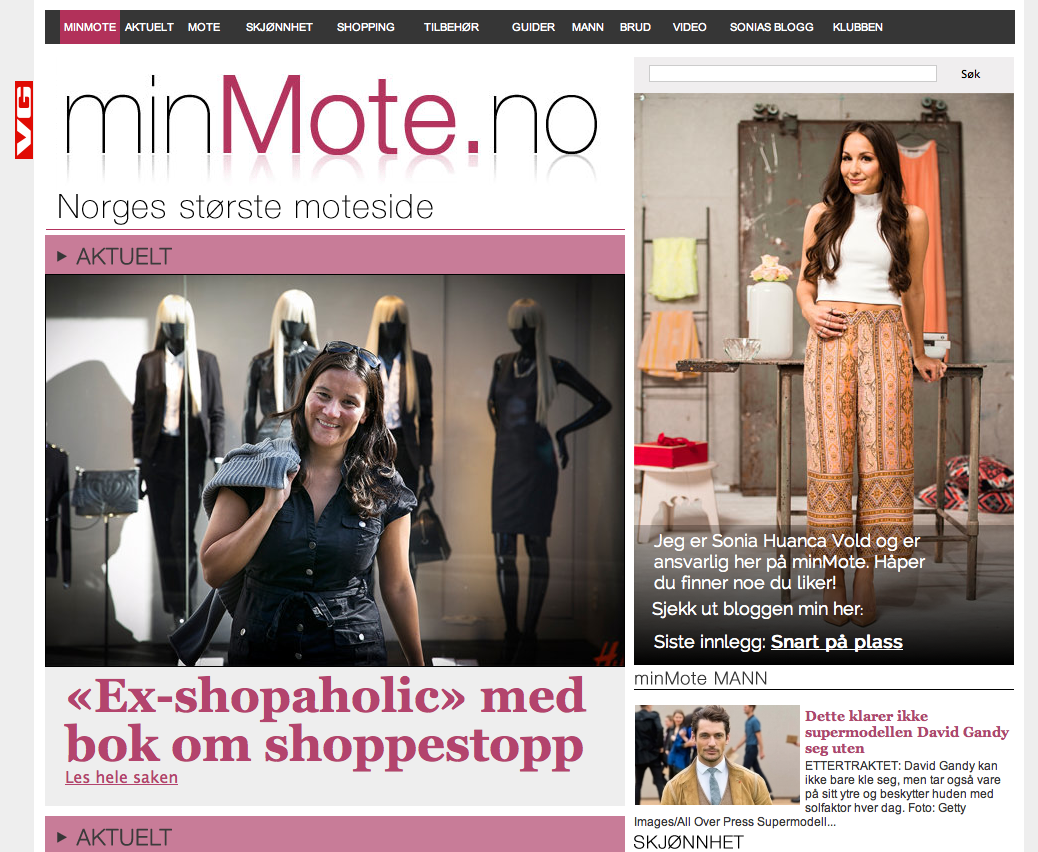Open the AKTUELT menu item
The image size is (1038, 852).
tap(149, 27)
